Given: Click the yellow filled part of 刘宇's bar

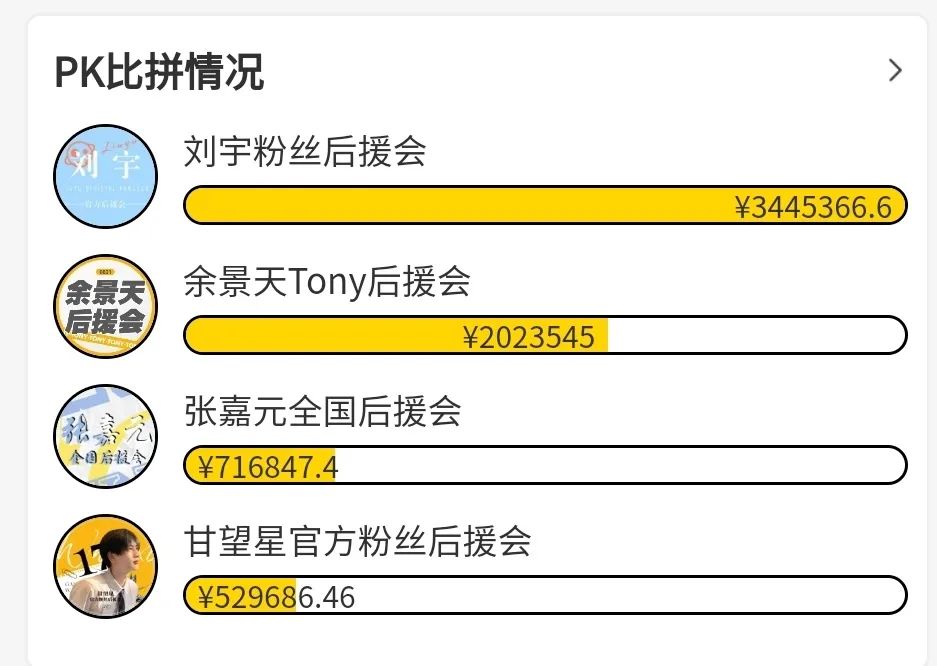Looking at the screenshot, I should point(450,206).
